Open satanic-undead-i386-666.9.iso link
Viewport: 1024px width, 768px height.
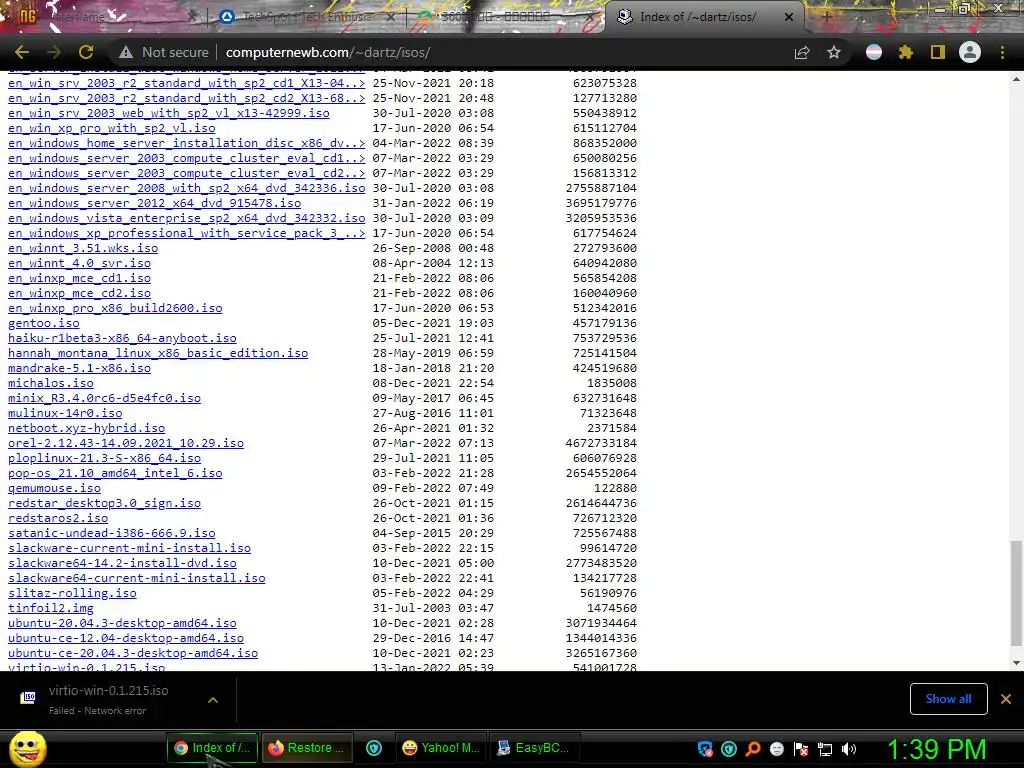pyautogui.click(x=112, y=534)
